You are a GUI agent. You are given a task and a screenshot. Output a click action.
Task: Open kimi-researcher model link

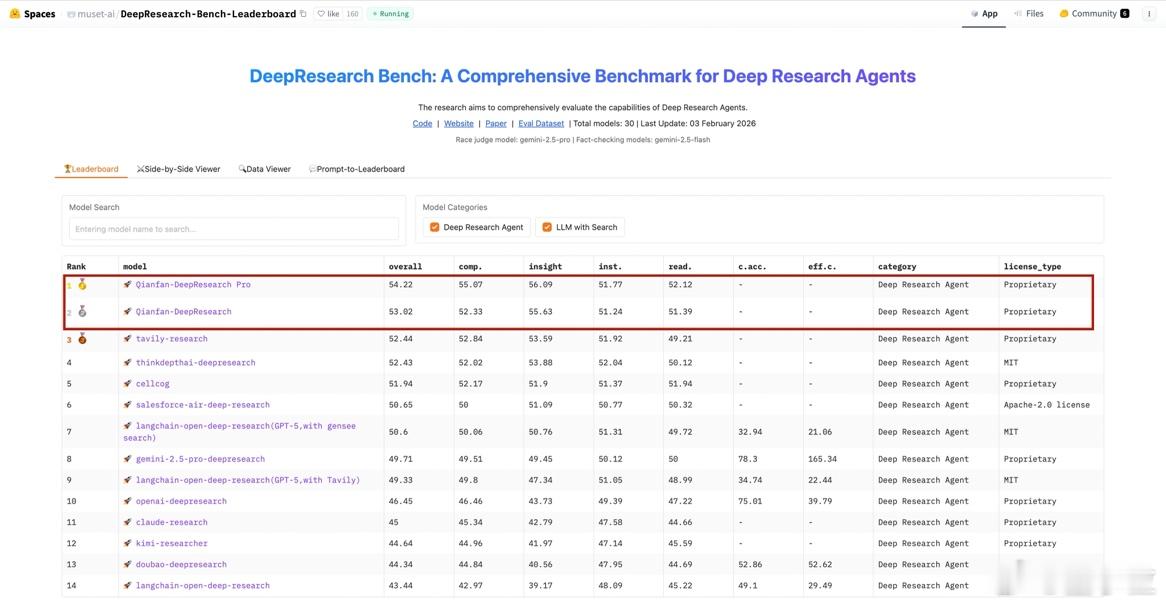[171, 543]
